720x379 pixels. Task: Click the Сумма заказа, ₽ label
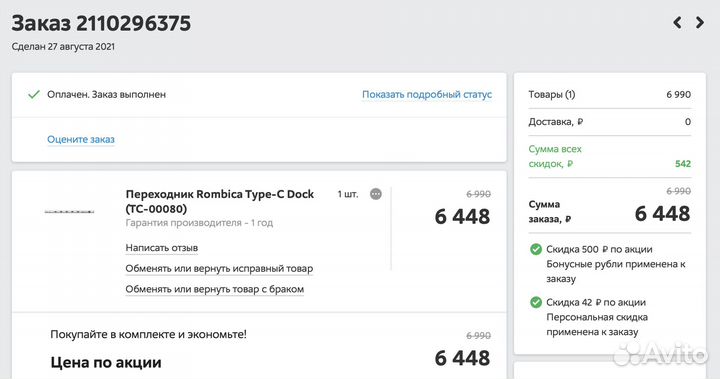coord(549,212)
